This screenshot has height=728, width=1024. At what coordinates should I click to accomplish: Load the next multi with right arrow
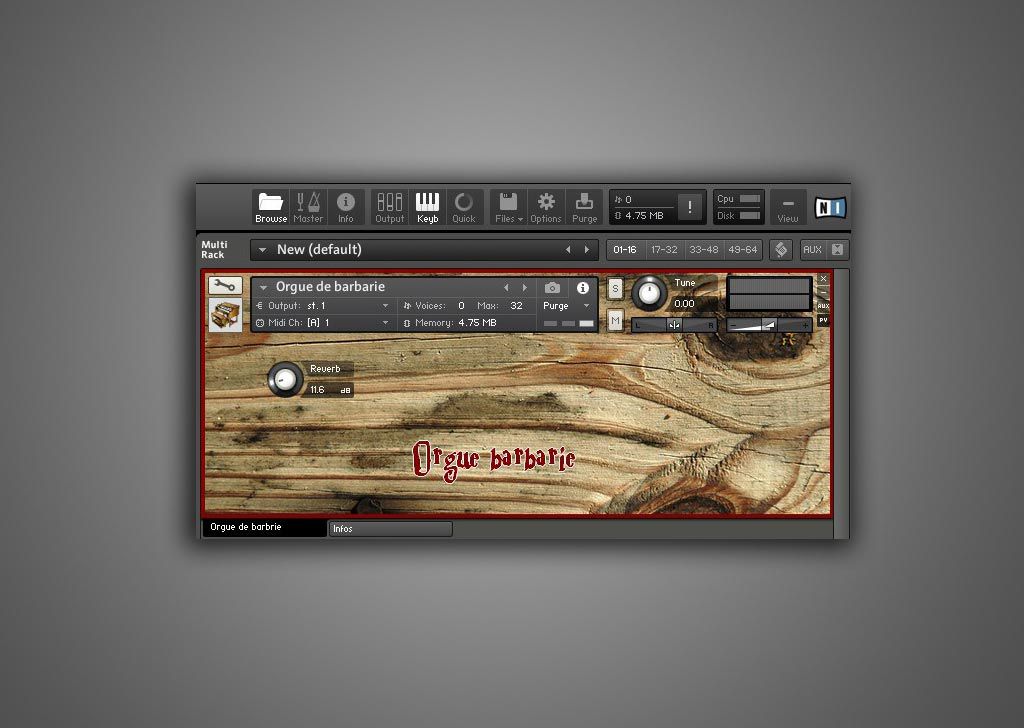coord(586,249)
